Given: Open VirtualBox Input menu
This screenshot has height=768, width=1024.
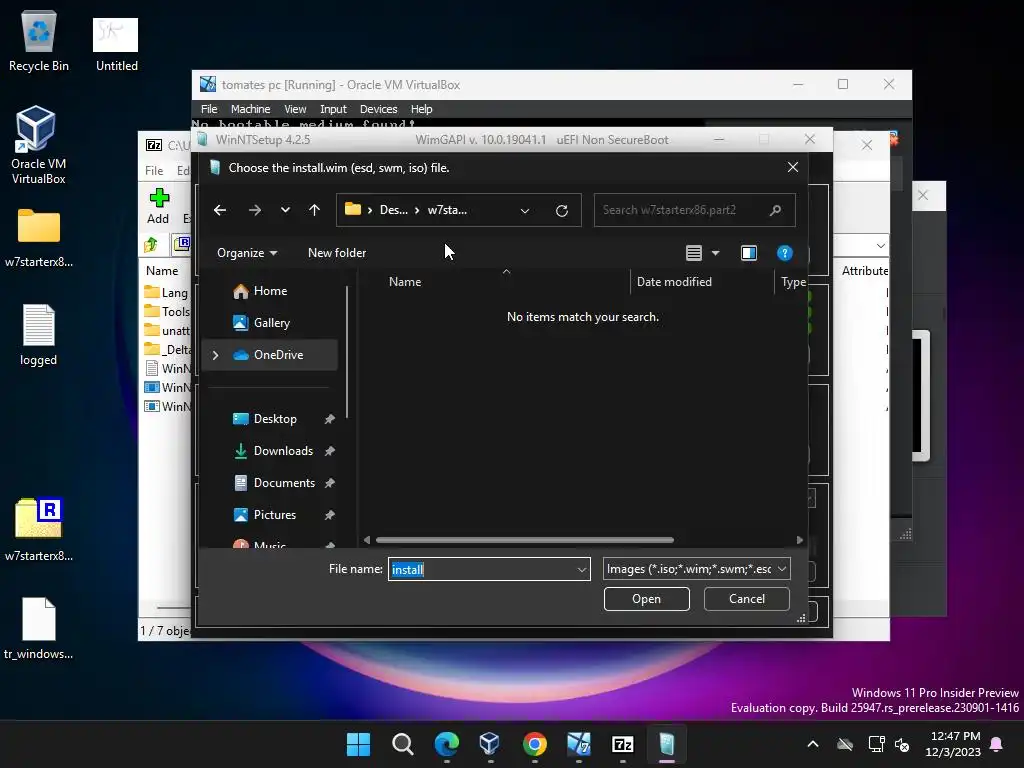Looking at the screenshot, I should (x=333, y=109).
